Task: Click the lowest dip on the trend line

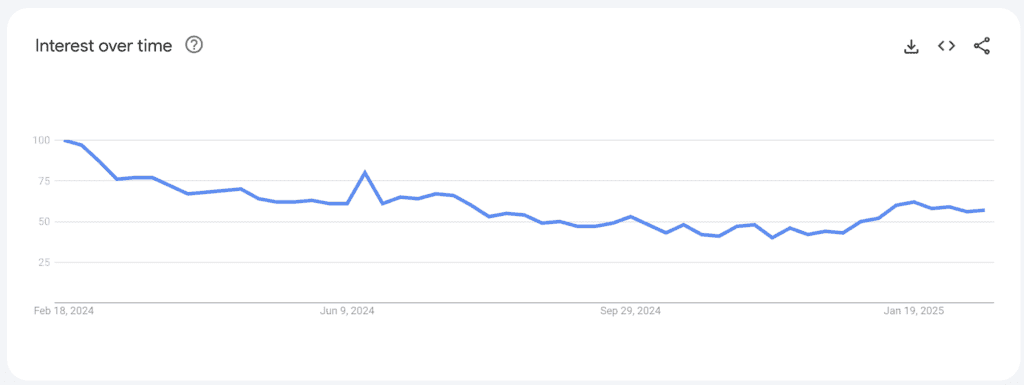Action: point(773,238)
